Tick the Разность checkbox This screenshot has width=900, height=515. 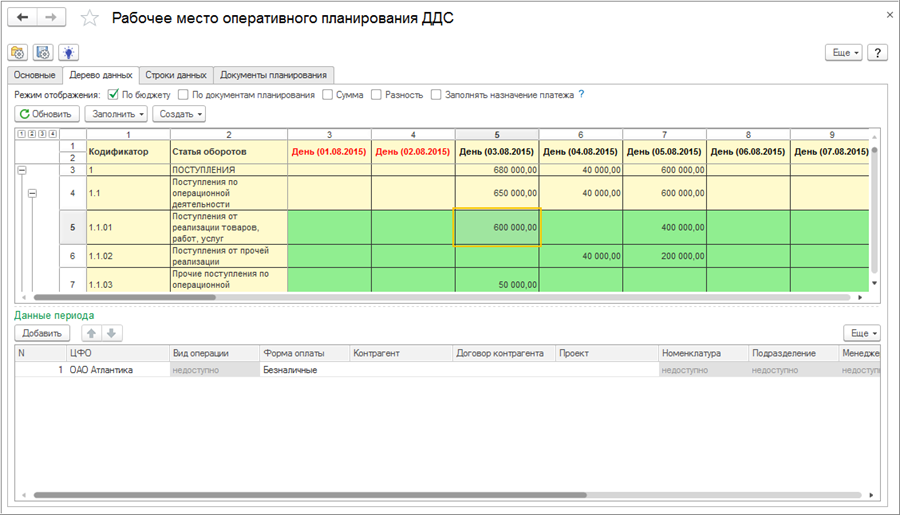(x=376, y=95)
